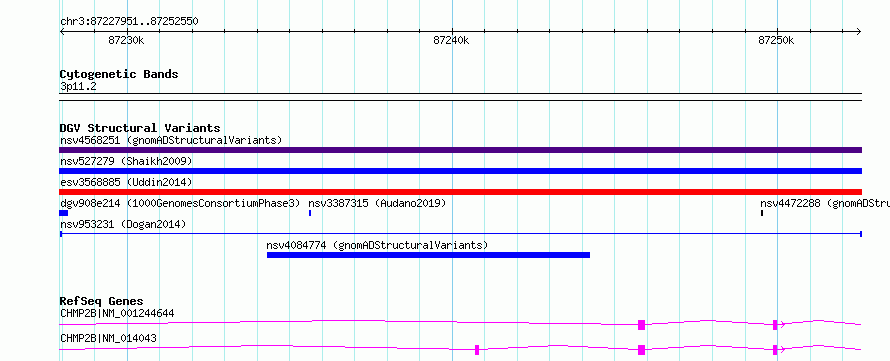Open the esv3568885 (Uddin2014) label
This screenshot has width=890, height=361.
(126, 182)
